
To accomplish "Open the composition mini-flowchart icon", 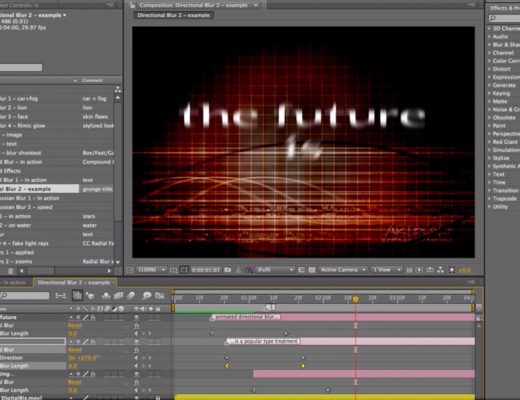I will (x=61, y=295).
